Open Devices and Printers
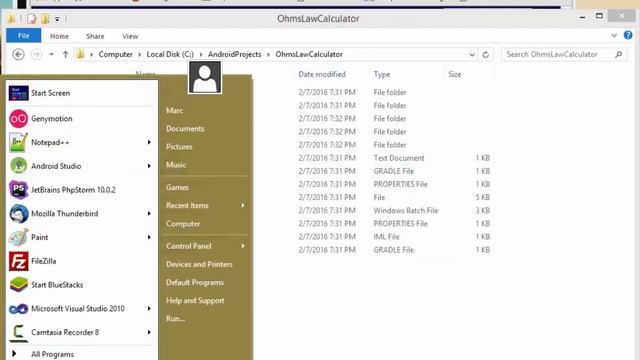The height and width of the screenshot is (360, 640). point(199,264)
